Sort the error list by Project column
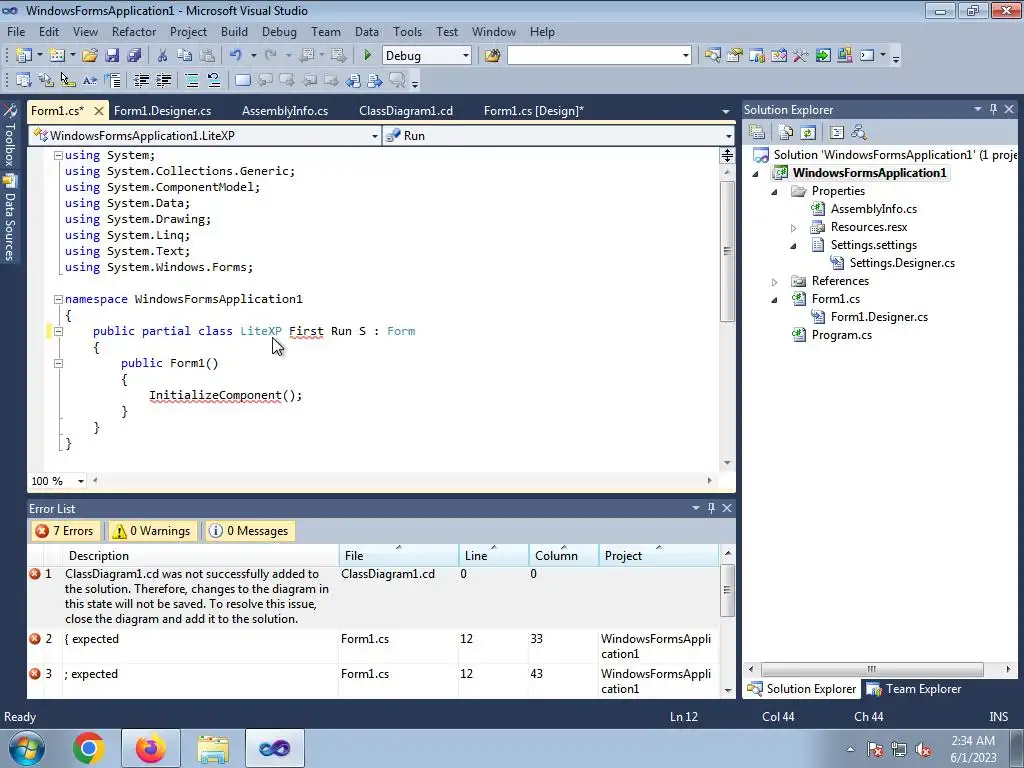This screenshot has height=768, width=1024. tap(658, 555)
